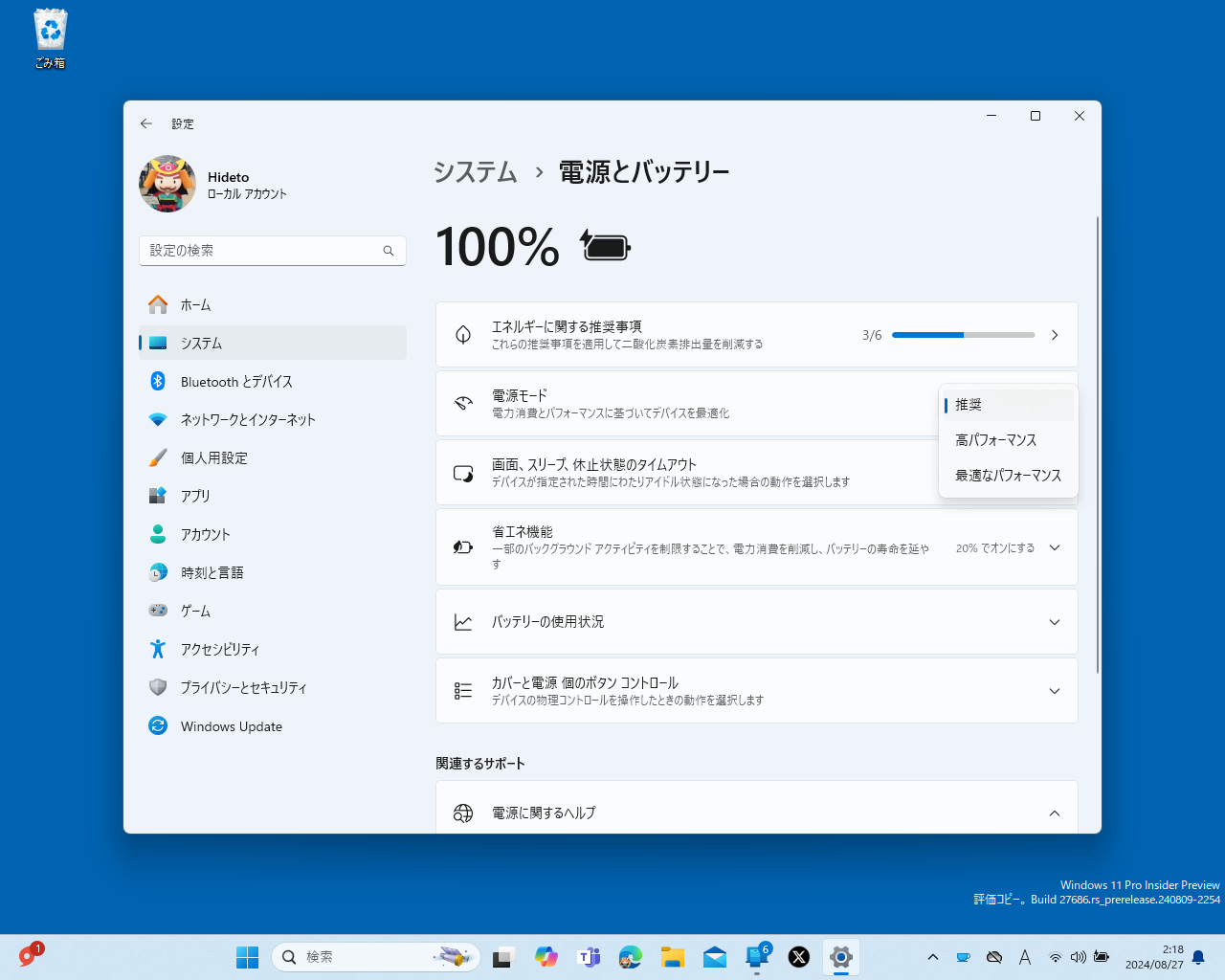The height and width of the screenshot is (980, 1225).
Task: Click the back arrow in Settings
Action: pyautogui.click(x=146, y=123)
